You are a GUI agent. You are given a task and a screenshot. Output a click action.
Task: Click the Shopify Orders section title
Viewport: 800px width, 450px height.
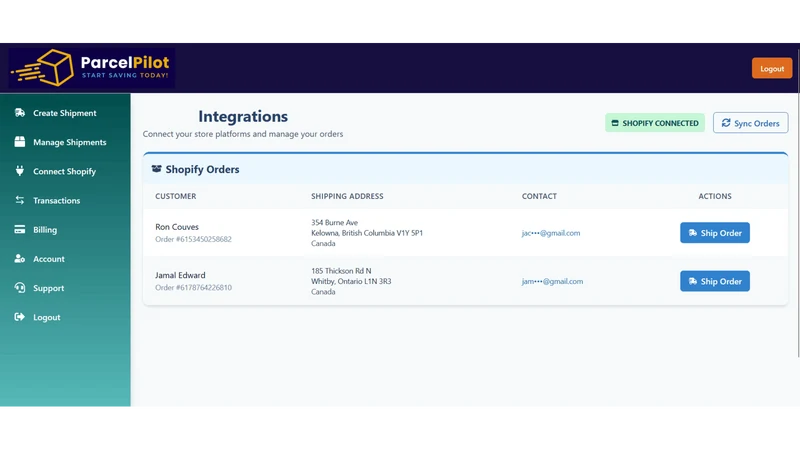(202, 169)
